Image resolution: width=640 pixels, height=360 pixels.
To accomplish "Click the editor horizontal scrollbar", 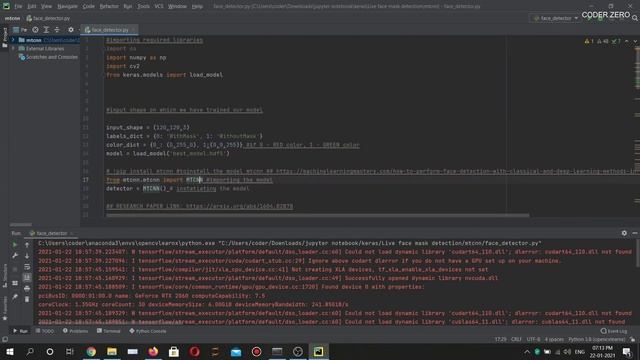I will tap(318, 215).
